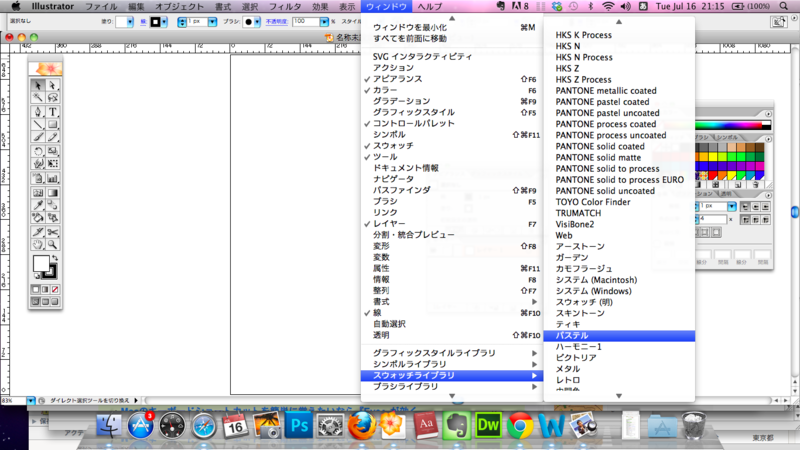Select the Eyedropper tool
This screenshot has width=800, height=450.
pyautogui.click(x=38, y=205)
